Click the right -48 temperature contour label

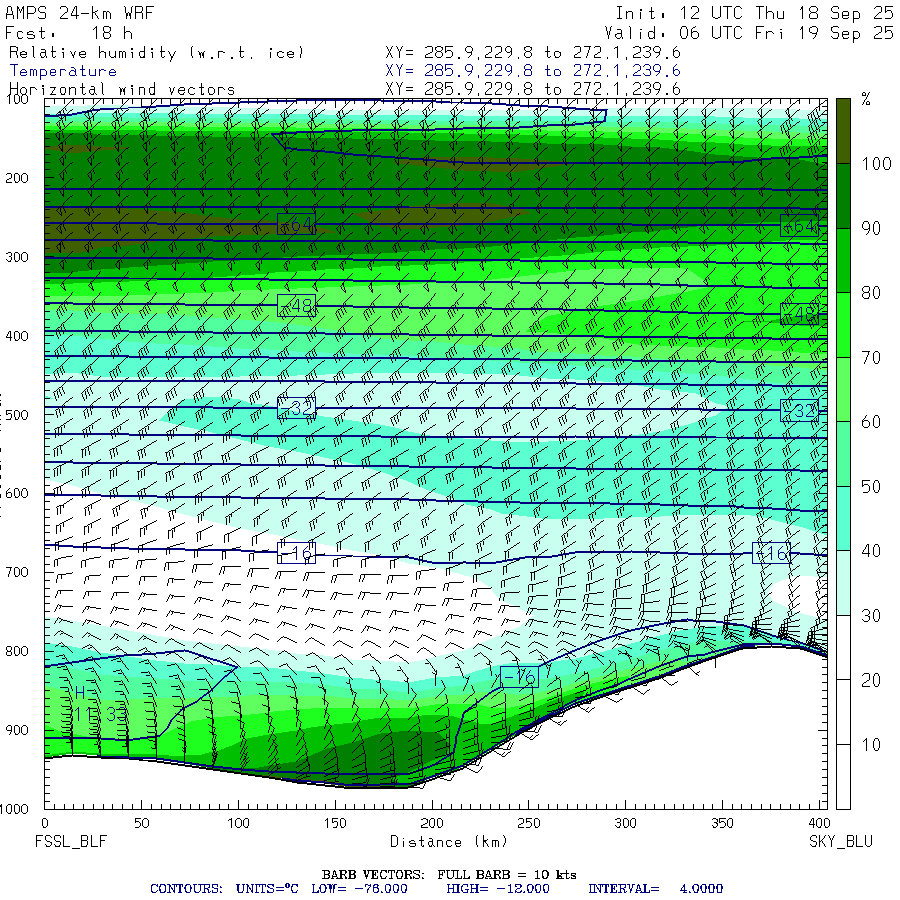pos(800,314)
